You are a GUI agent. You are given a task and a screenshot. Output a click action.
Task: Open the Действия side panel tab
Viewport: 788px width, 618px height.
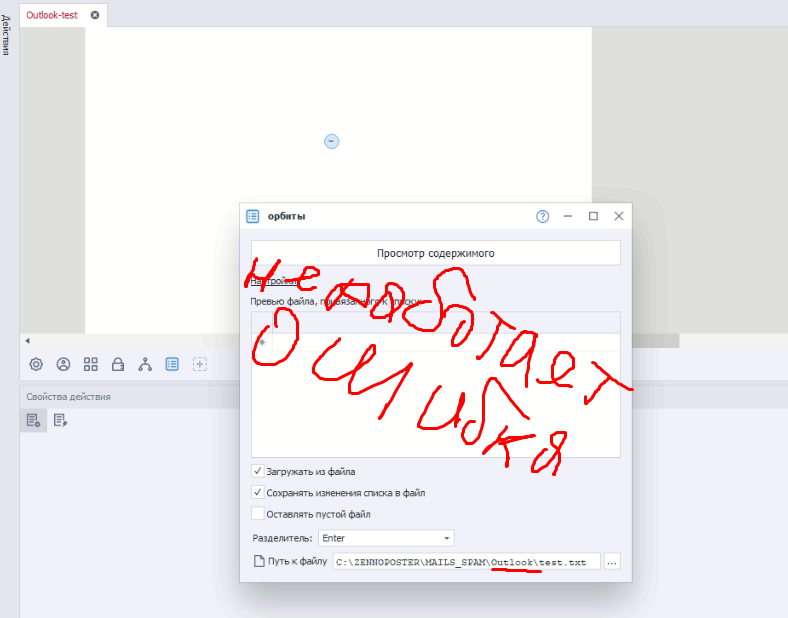coord(6,35)
